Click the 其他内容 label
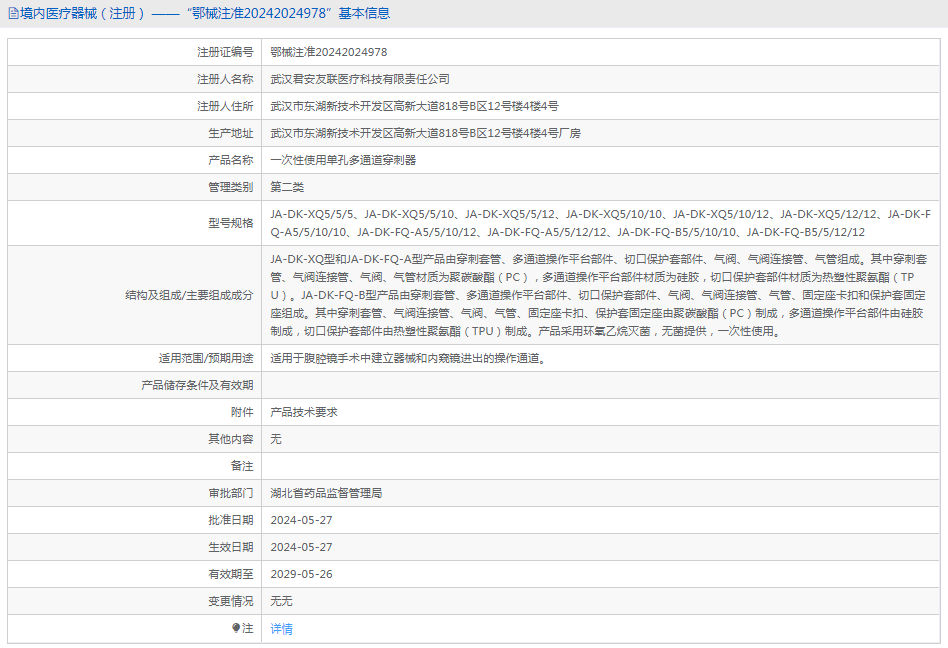Screen dimensions: 948x648 click(x=230, y=439)
